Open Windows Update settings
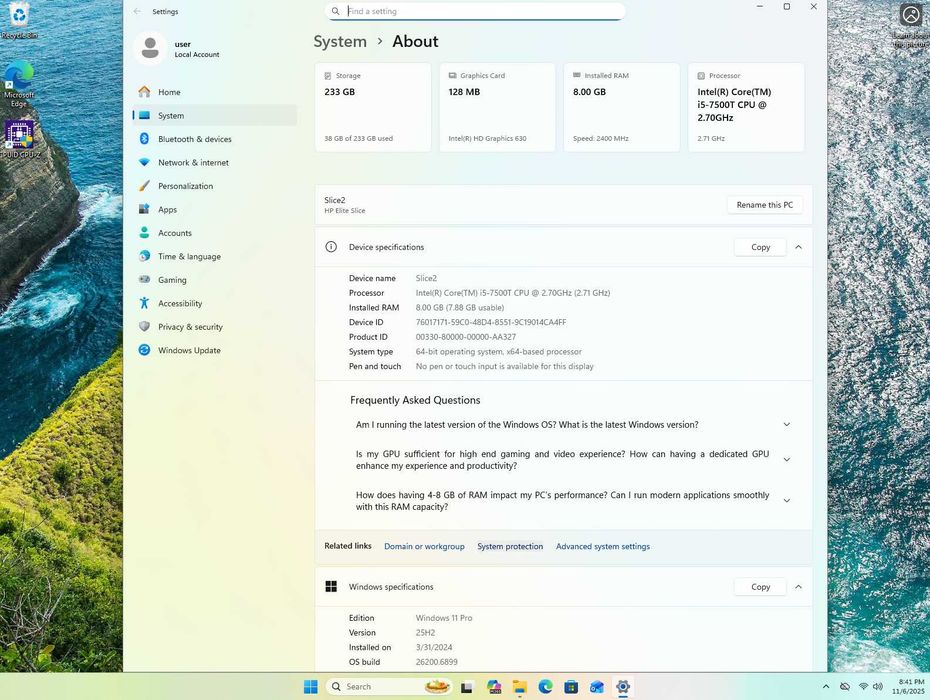Screen dimensions: 930x700 (x=215, y=350)
